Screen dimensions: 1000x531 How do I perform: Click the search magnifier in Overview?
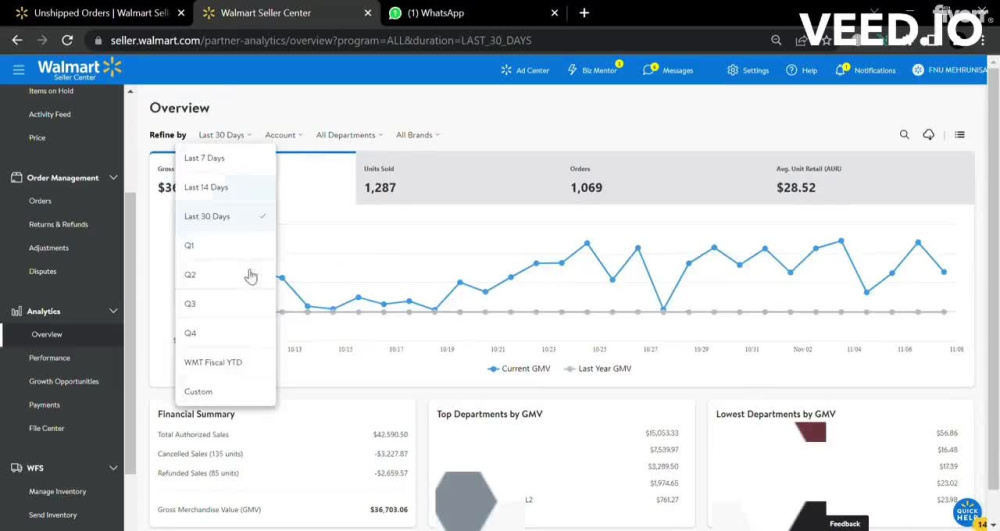click(904, 135)
